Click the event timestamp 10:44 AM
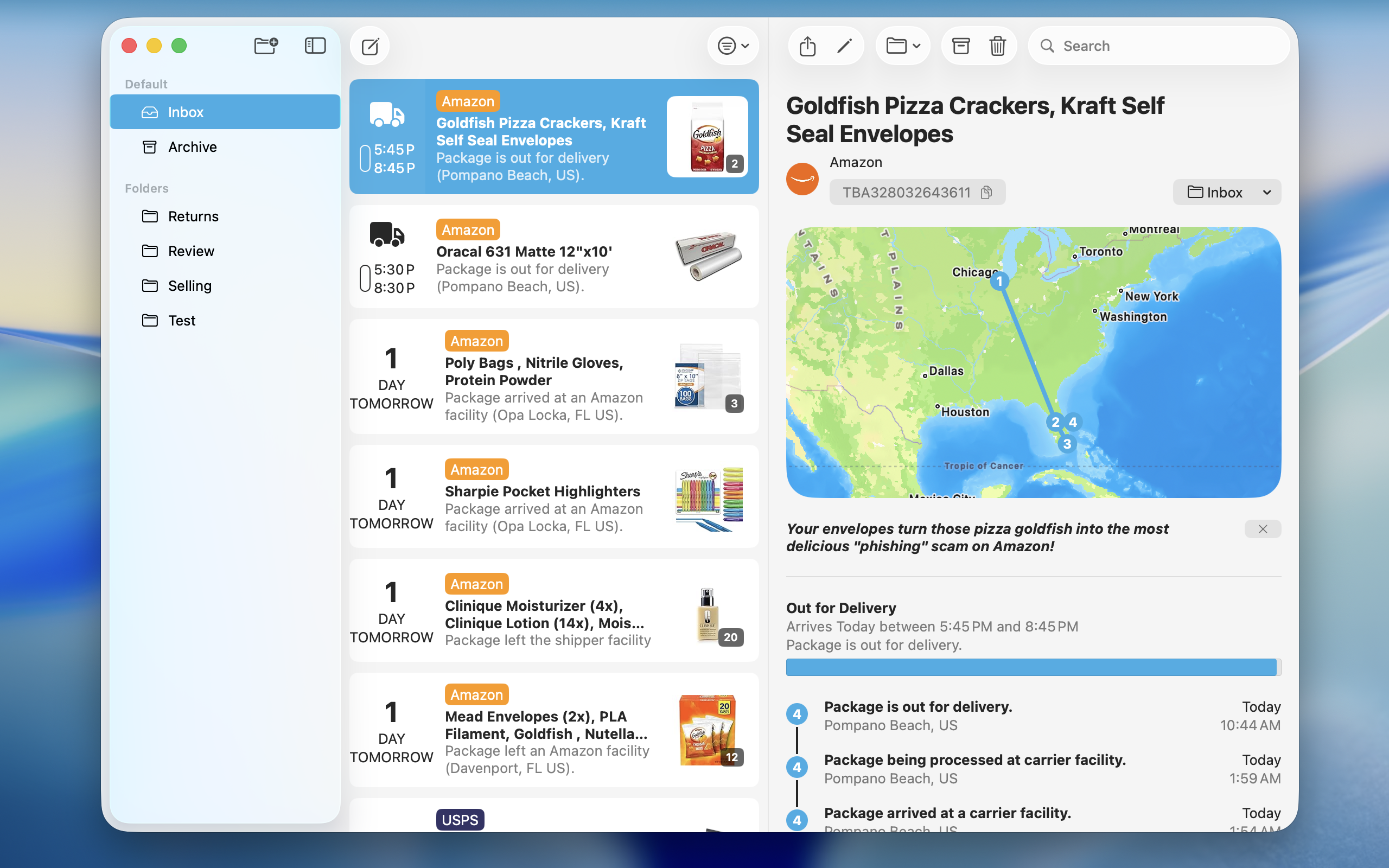 click(1250, 726)
